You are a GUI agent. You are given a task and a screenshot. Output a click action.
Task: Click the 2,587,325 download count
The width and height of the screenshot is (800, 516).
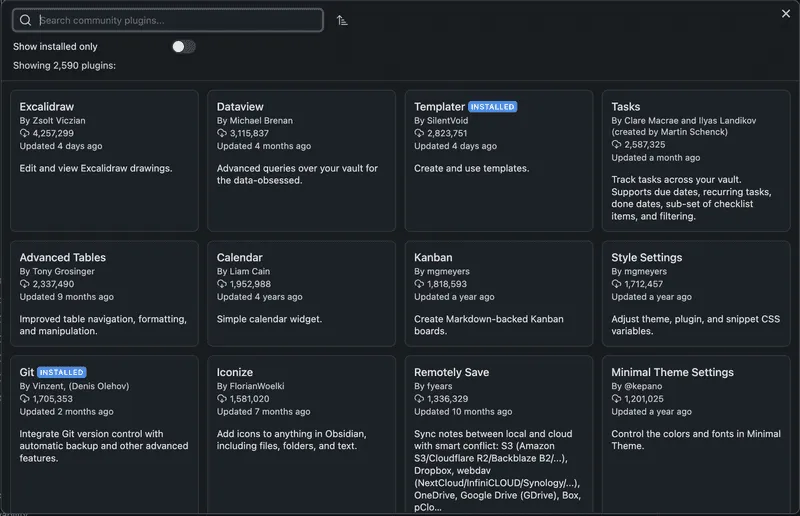pos(645,144)
